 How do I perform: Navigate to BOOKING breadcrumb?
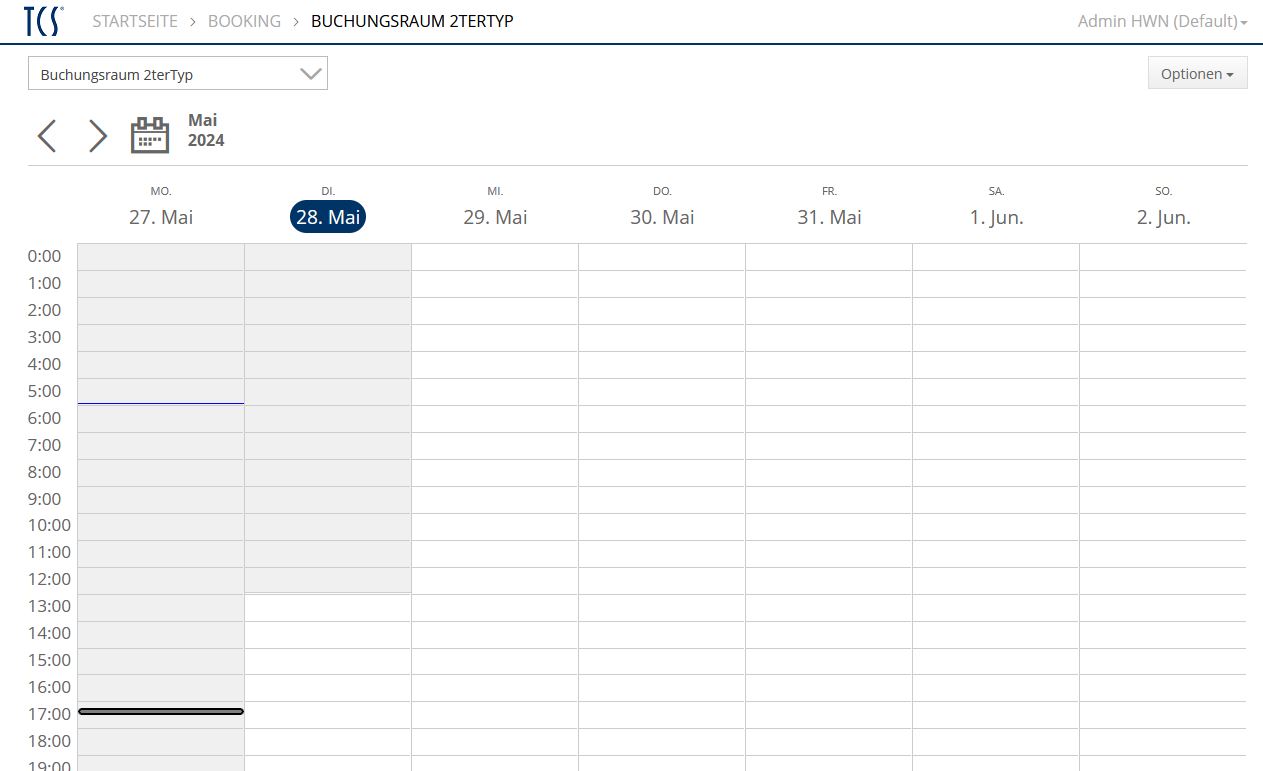click(244, 21)
